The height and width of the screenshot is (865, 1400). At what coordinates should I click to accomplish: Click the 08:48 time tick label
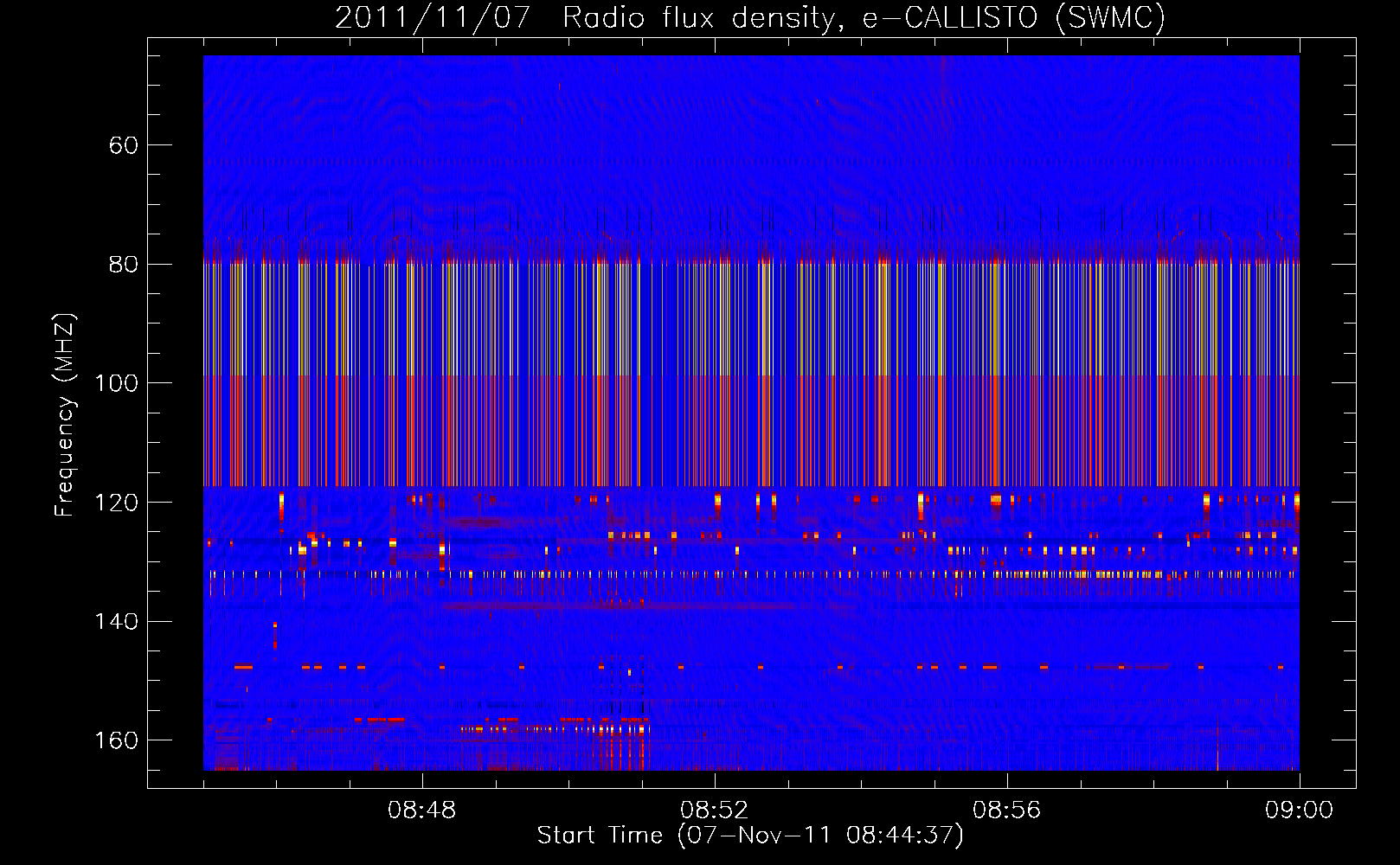coord(422,811)
